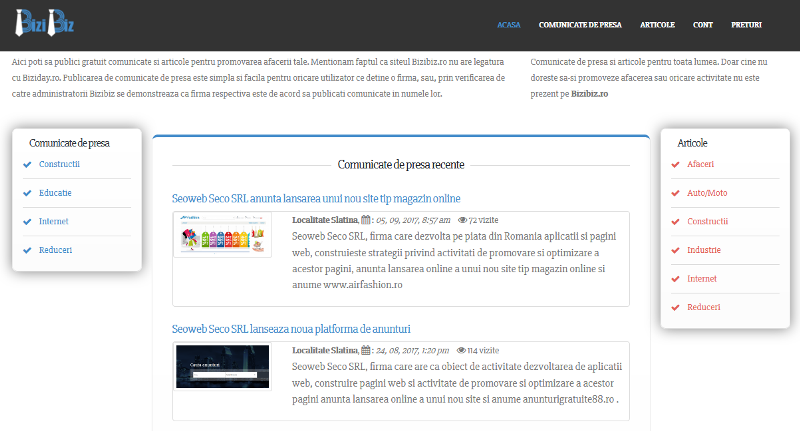Click the dark anunturi platform thumbnail
Viewport: 800px width, 431px height.
point(222,366)
